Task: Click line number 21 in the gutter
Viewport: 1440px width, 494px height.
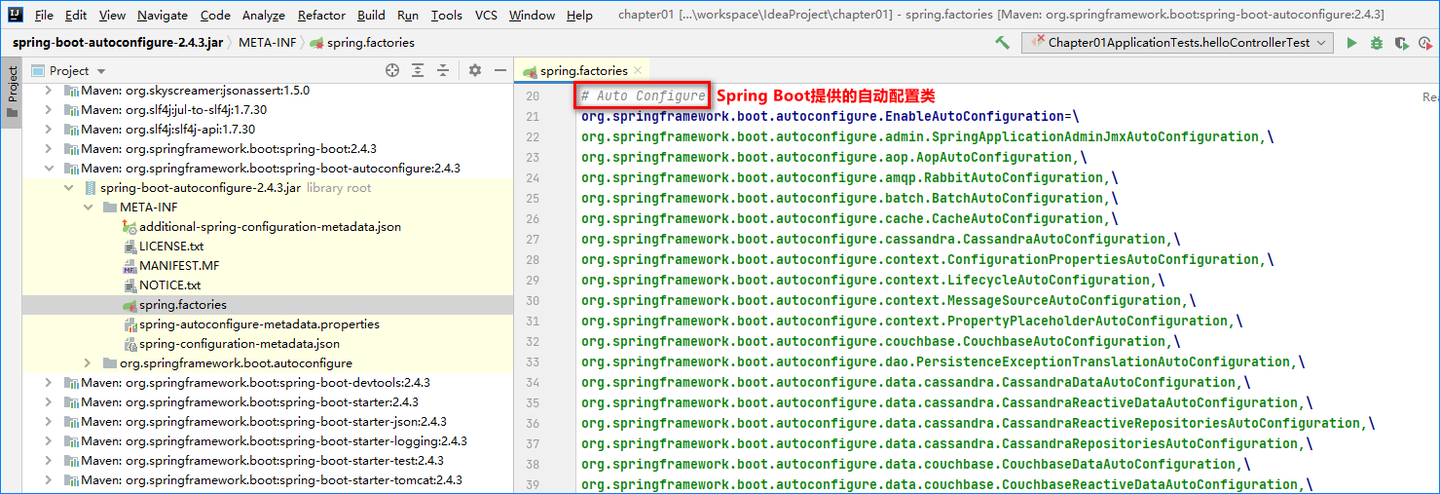Action: click(x=532, y=116)
